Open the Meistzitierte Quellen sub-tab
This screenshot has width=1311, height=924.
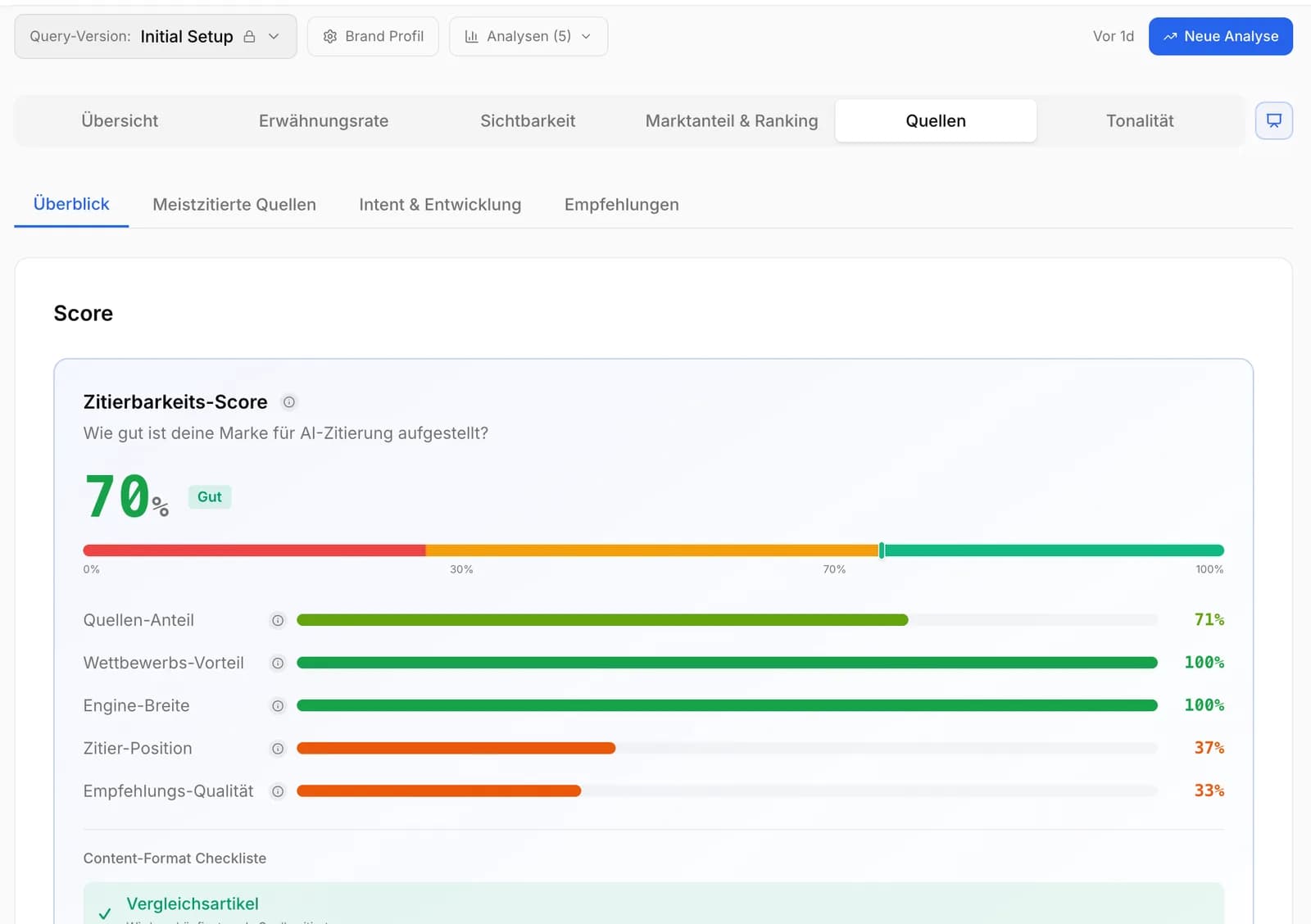pos(234,205)
